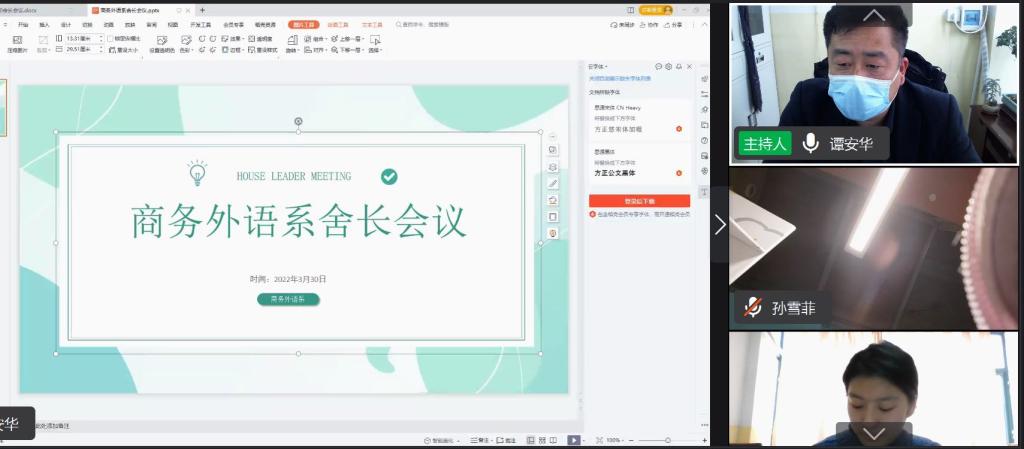Adjust the zoom slider handle
Image resolution: width=1024 pixels, height=449 pixels.
pos(668,440)
